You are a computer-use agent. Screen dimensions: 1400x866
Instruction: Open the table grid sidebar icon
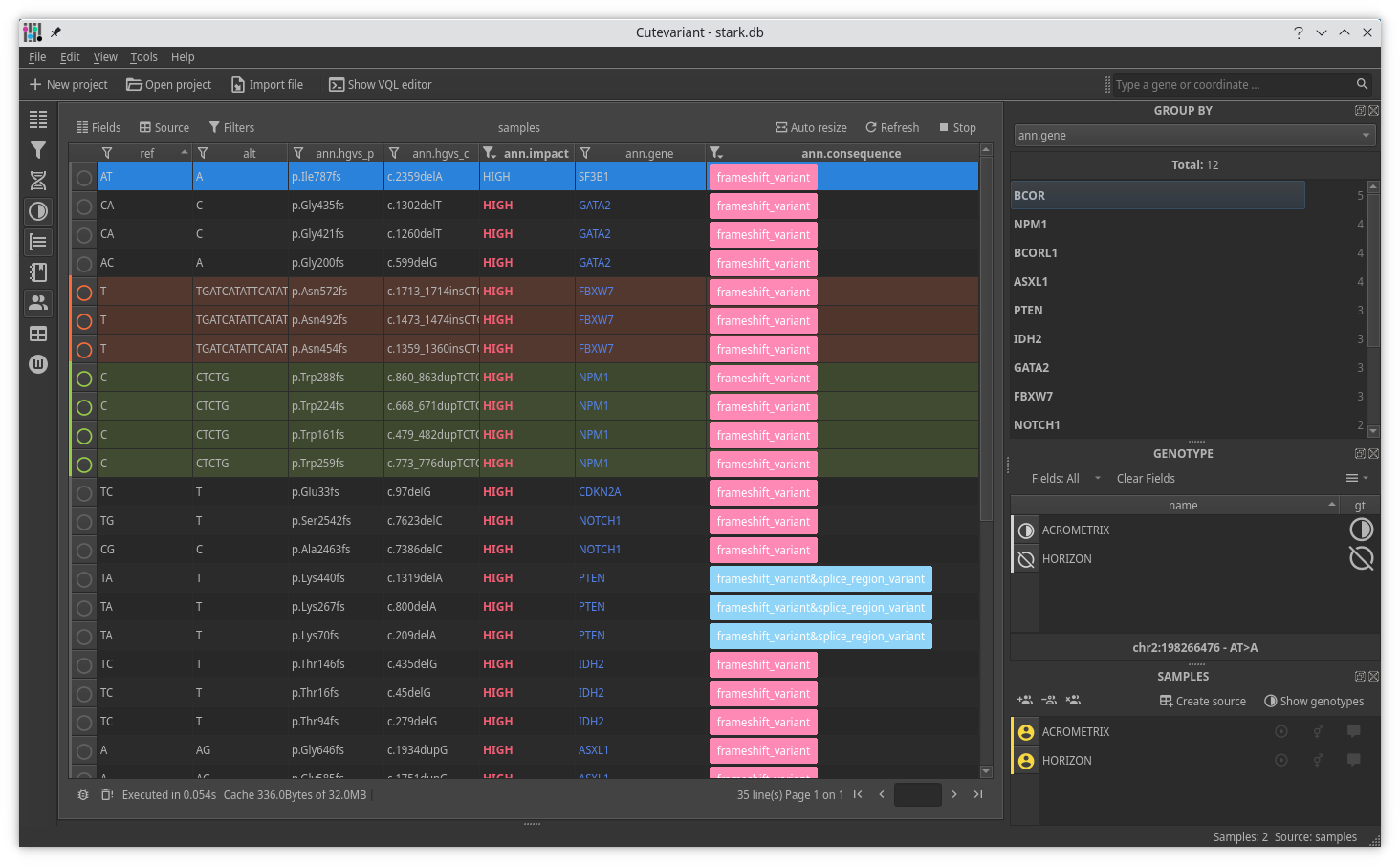pyautogui.click(x=38, y=334)
